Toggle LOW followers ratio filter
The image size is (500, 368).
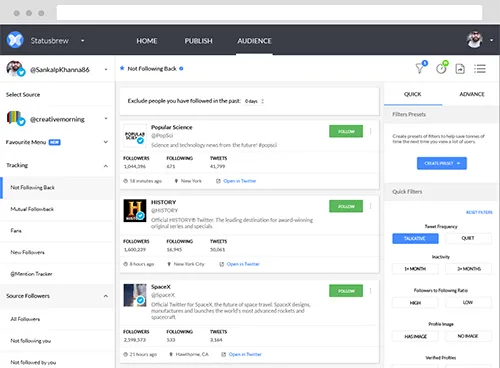(x=468, y=302)
